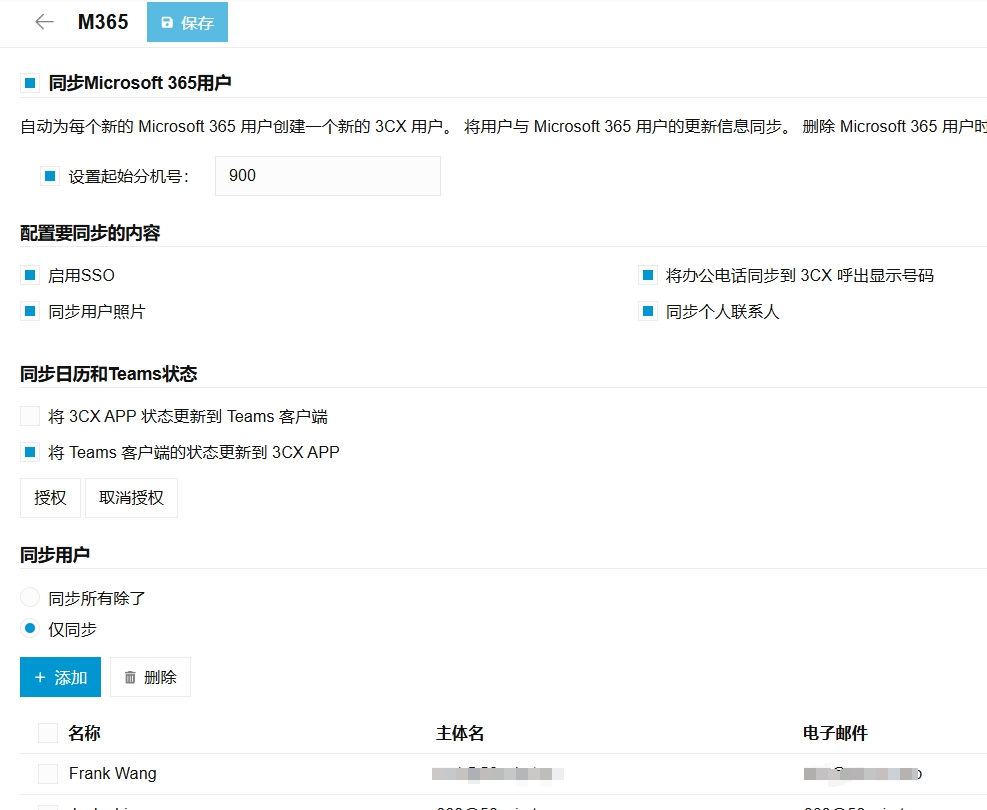This screenshot has height=810, width=987.
Task: Click the 同步用户 section heading
Action: point(55,555)
